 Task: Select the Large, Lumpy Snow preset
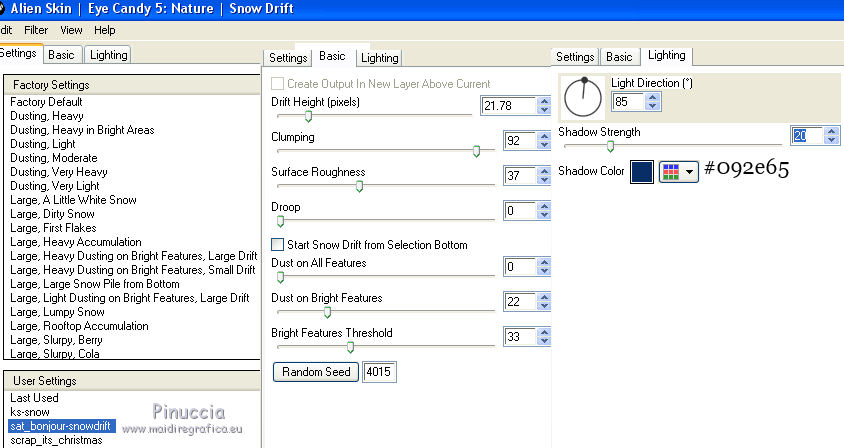tap(58, 312)
